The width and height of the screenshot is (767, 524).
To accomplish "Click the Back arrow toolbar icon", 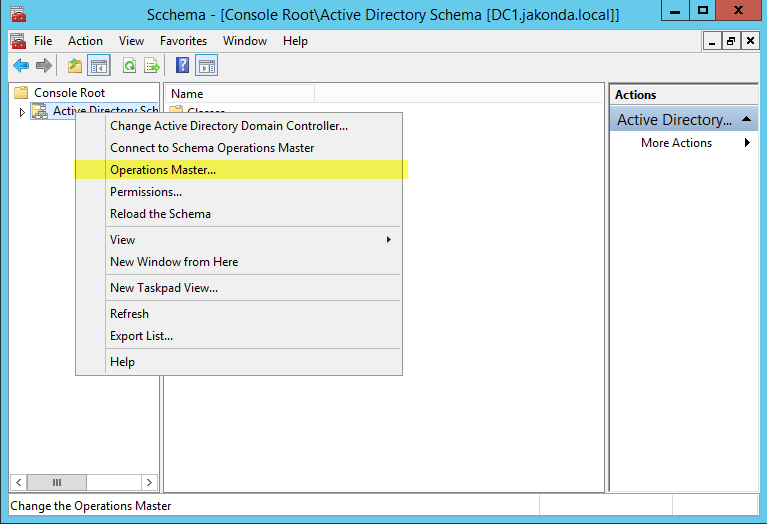I will pyautogui.click(x=20, y=66).
